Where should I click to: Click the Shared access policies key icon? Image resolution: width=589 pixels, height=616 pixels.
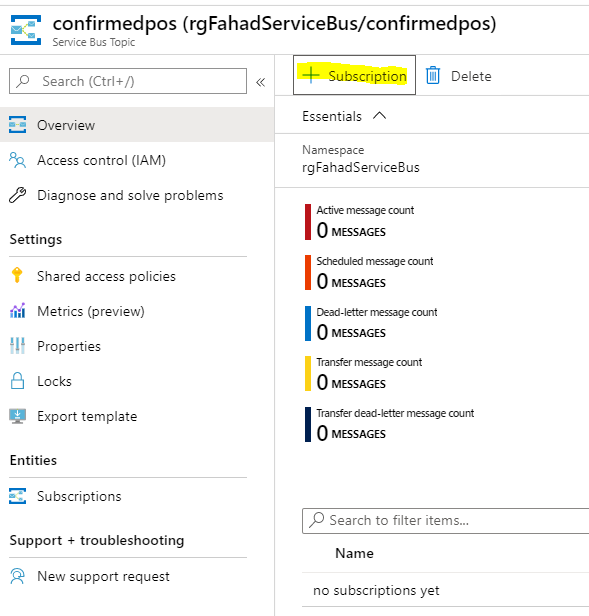coord(17,275)
